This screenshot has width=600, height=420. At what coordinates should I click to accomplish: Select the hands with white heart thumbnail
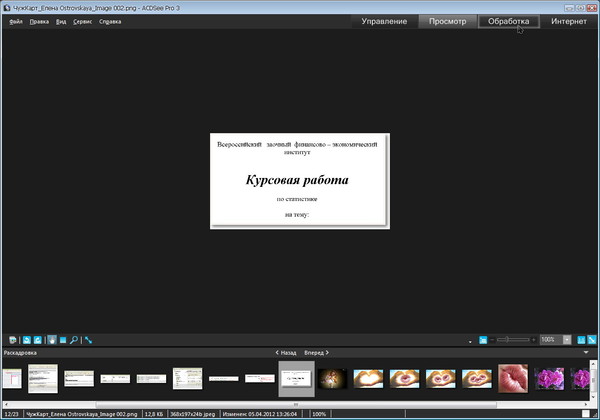pyautogui.click(x=368, y=379)
